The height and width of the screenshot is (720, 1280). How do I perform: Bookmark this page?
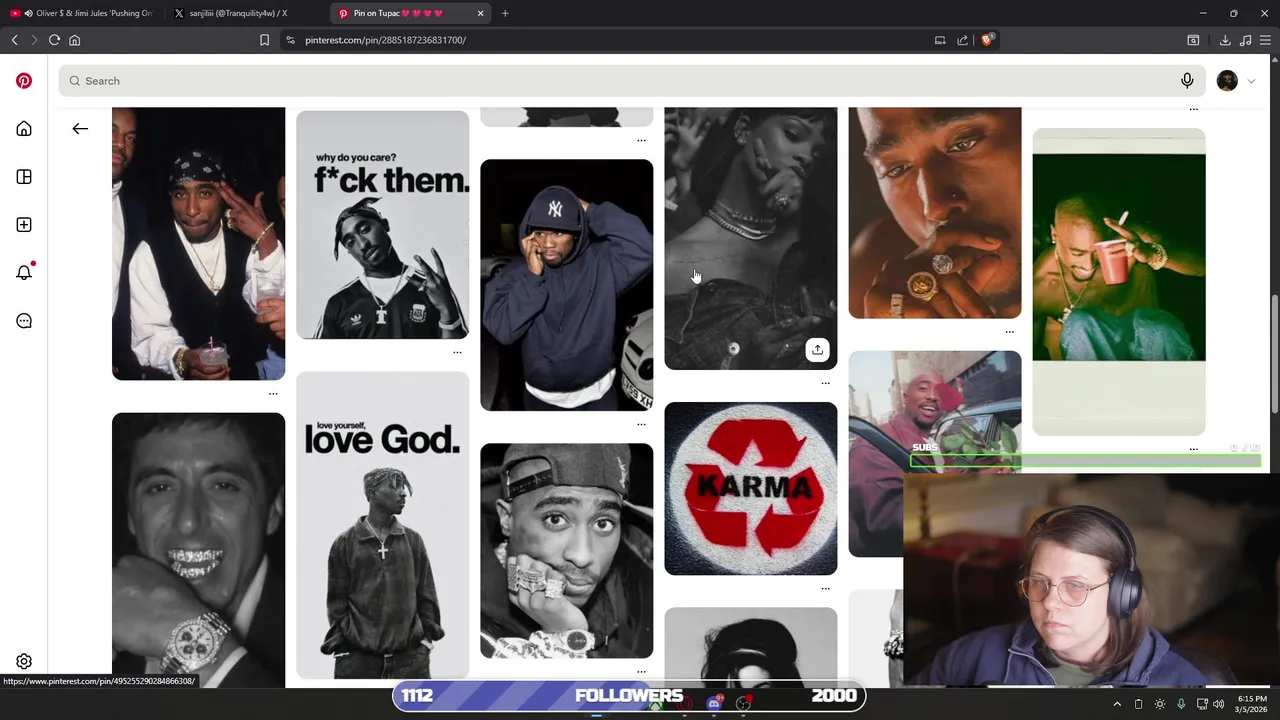tap(264, 40)
